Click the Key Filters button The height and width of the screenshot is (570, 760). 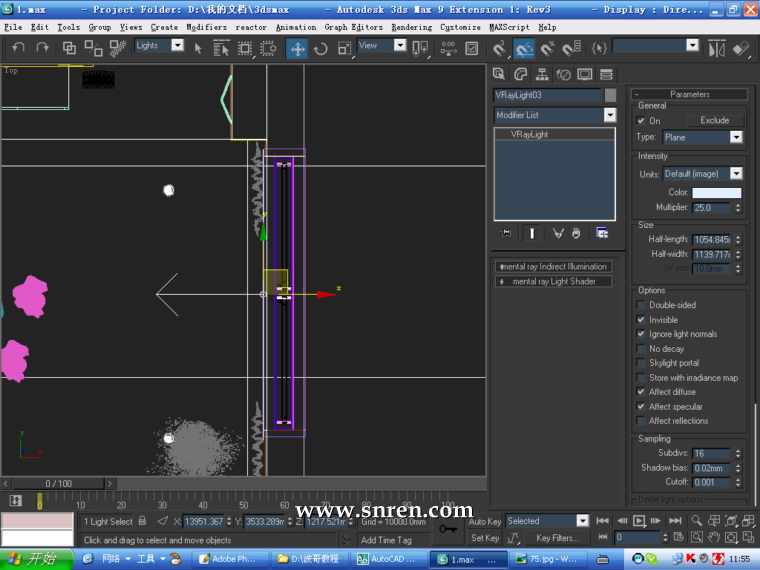point(557,538)
